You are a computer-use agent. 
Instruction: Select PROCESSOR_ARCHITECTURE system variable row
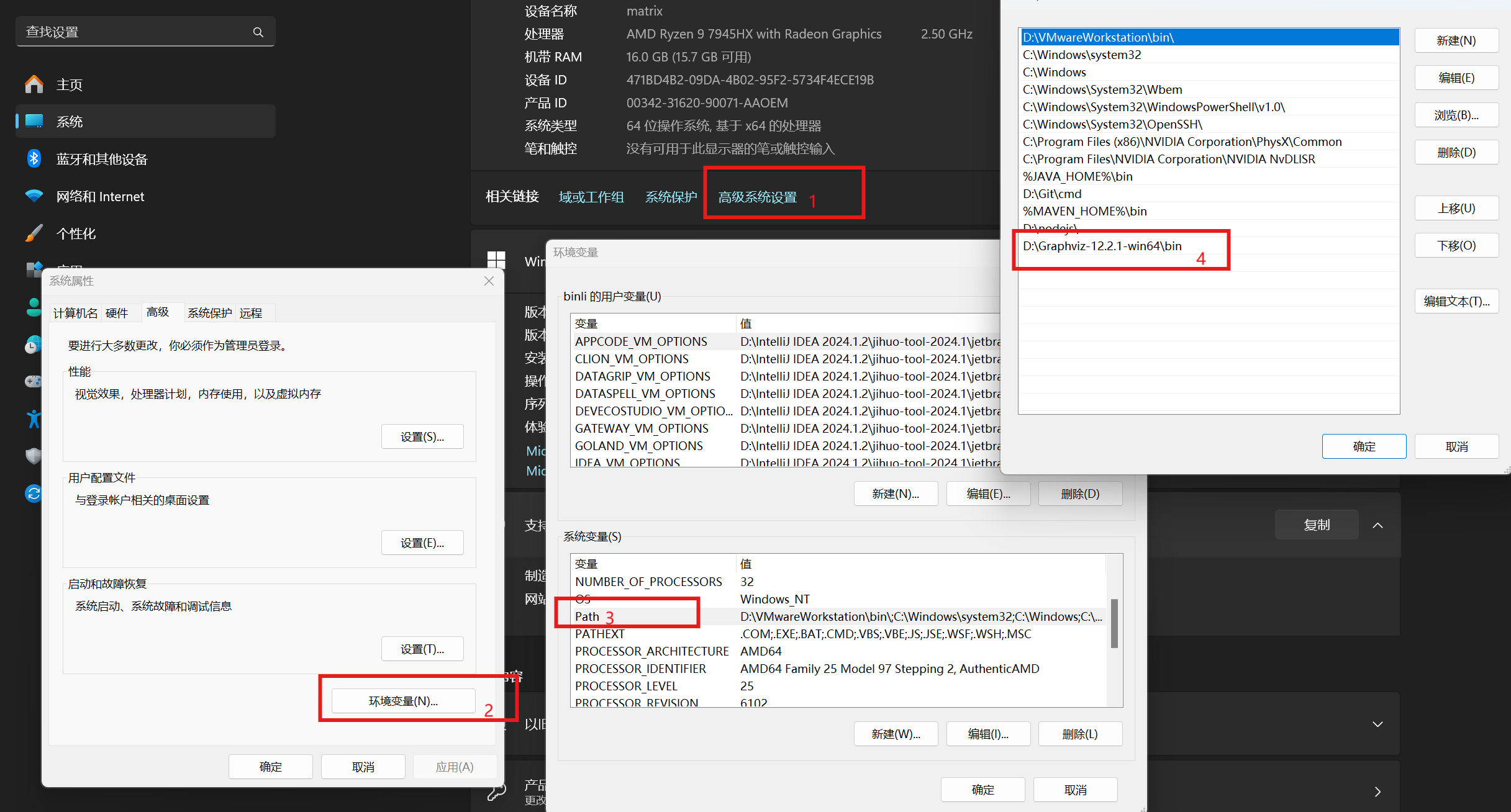[x=838, y=651]
